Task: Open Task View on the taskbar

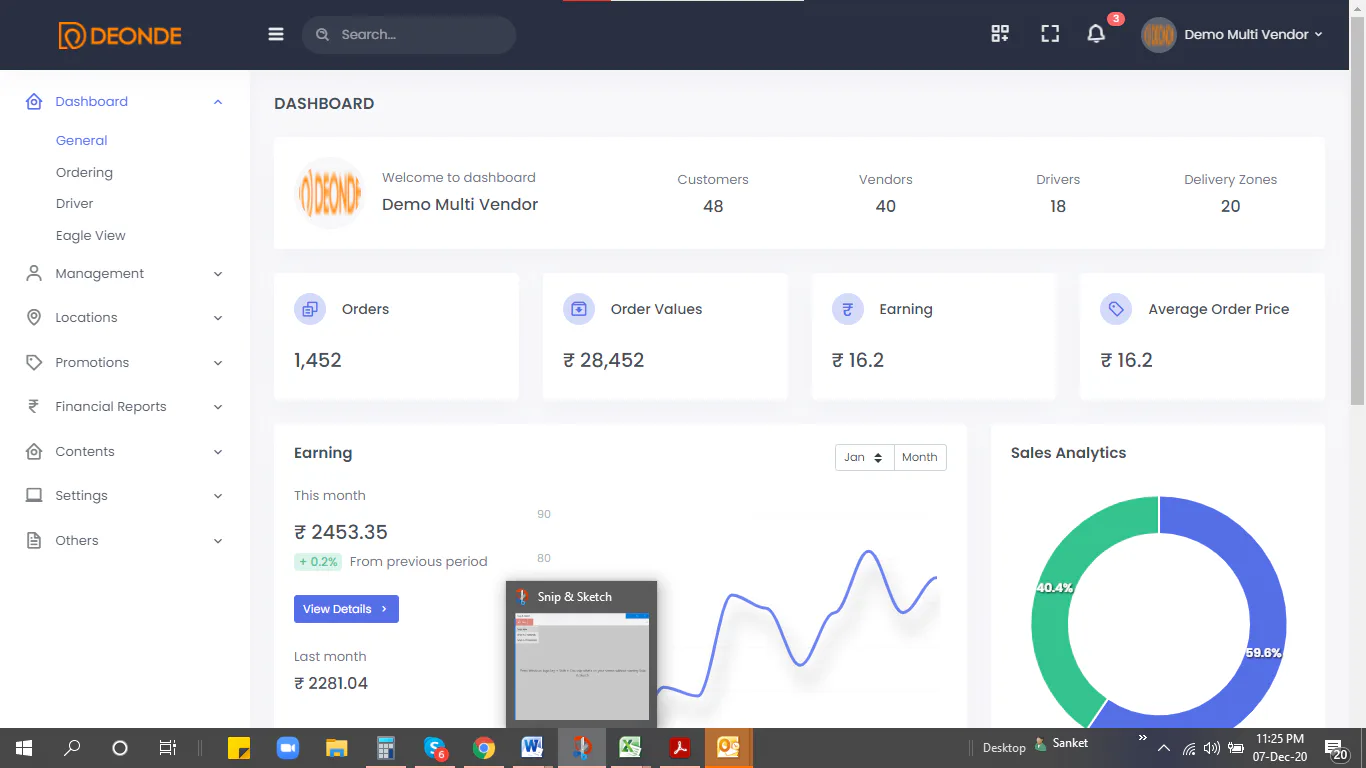Action: [x=168, y=748]
